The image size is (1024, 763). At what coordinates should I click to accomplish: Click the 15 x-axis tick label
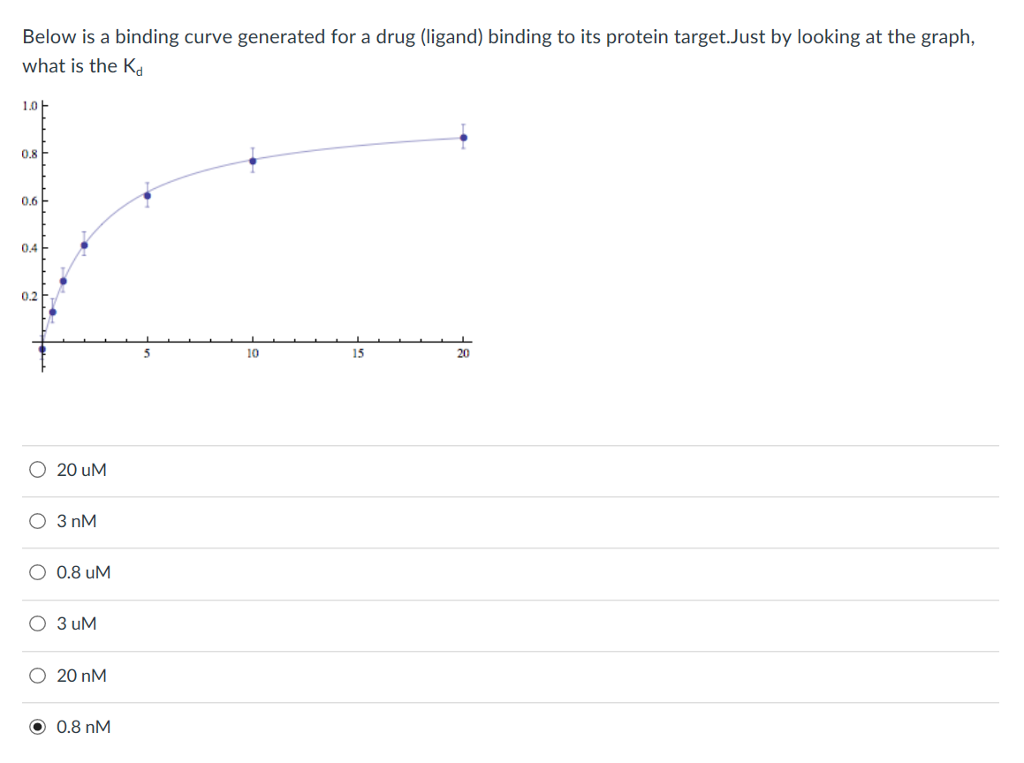(358, 354)
